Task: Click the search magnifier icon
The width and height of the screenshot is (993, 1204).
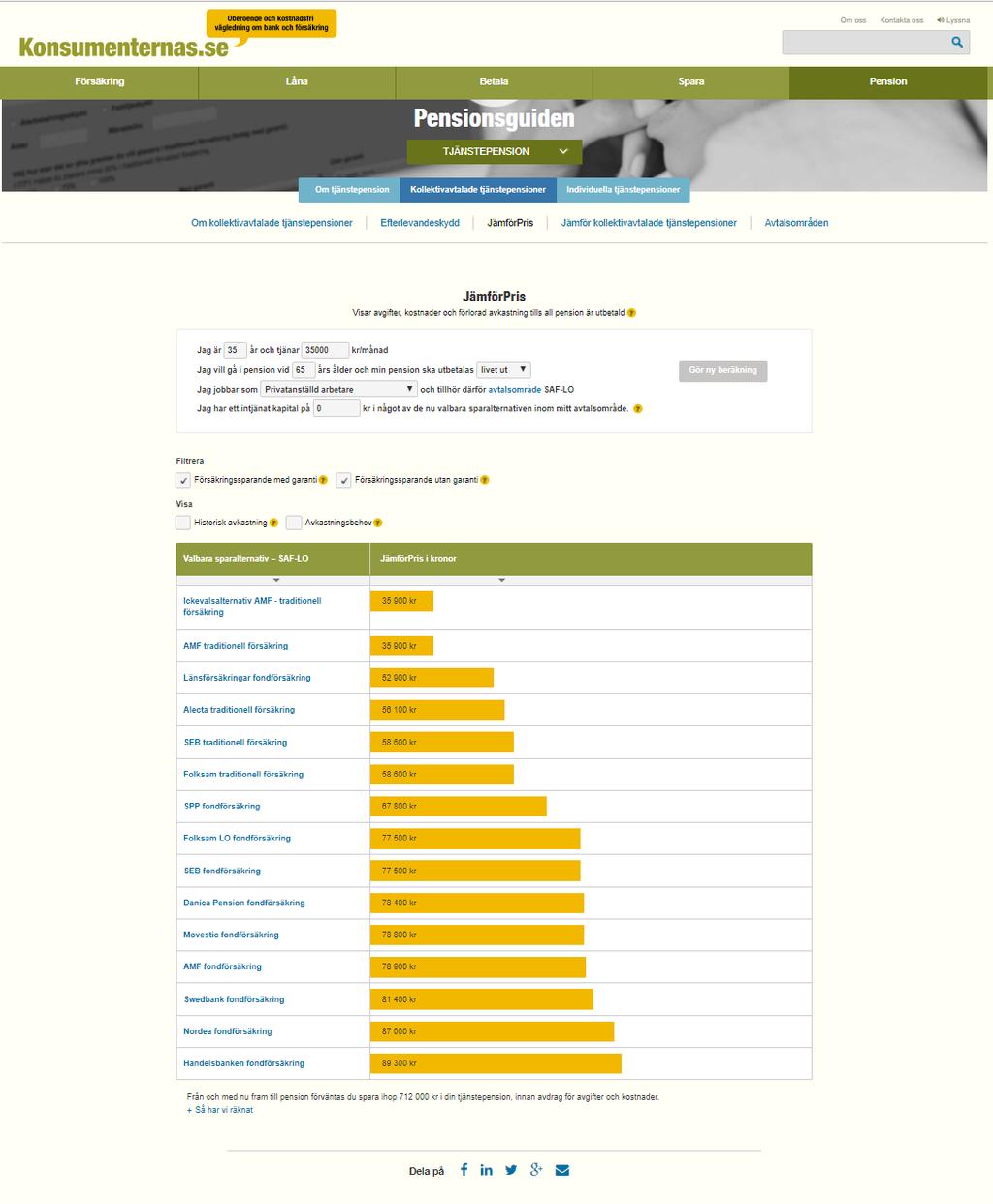Action: (x=957, y=42)
